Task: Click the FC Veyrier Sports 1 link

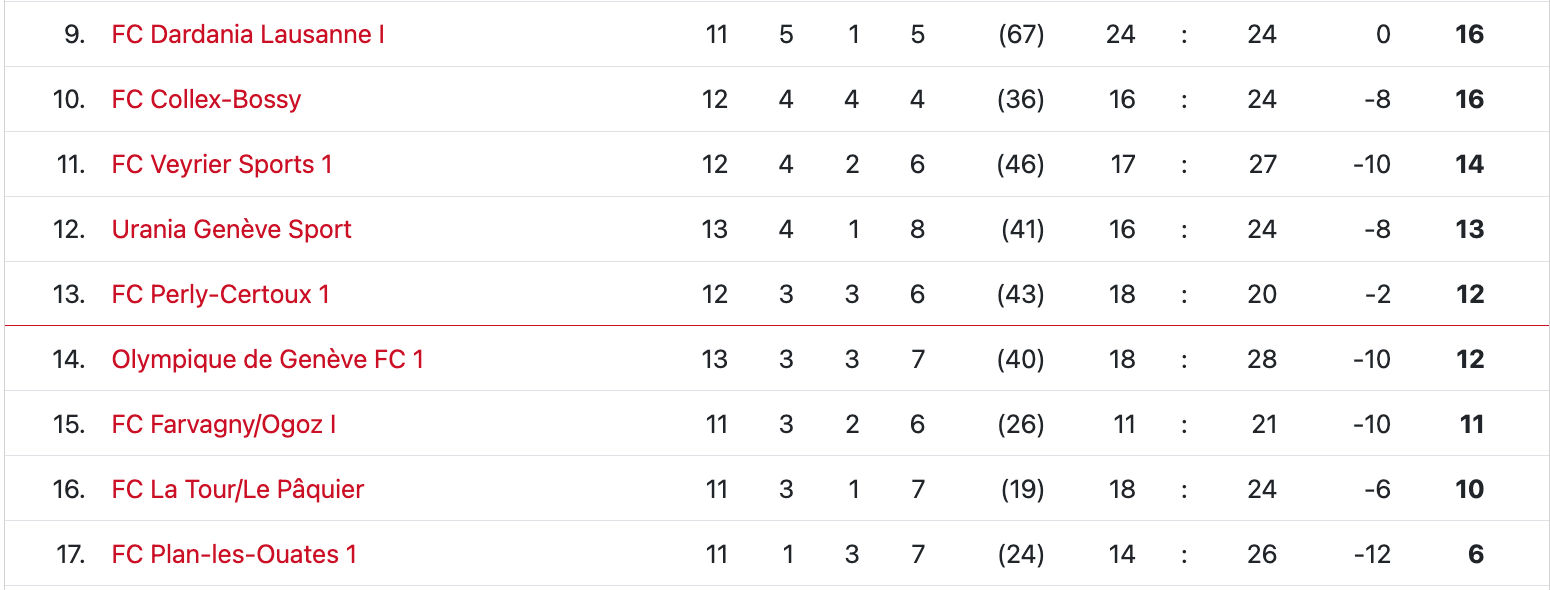Action: (222, 165)
